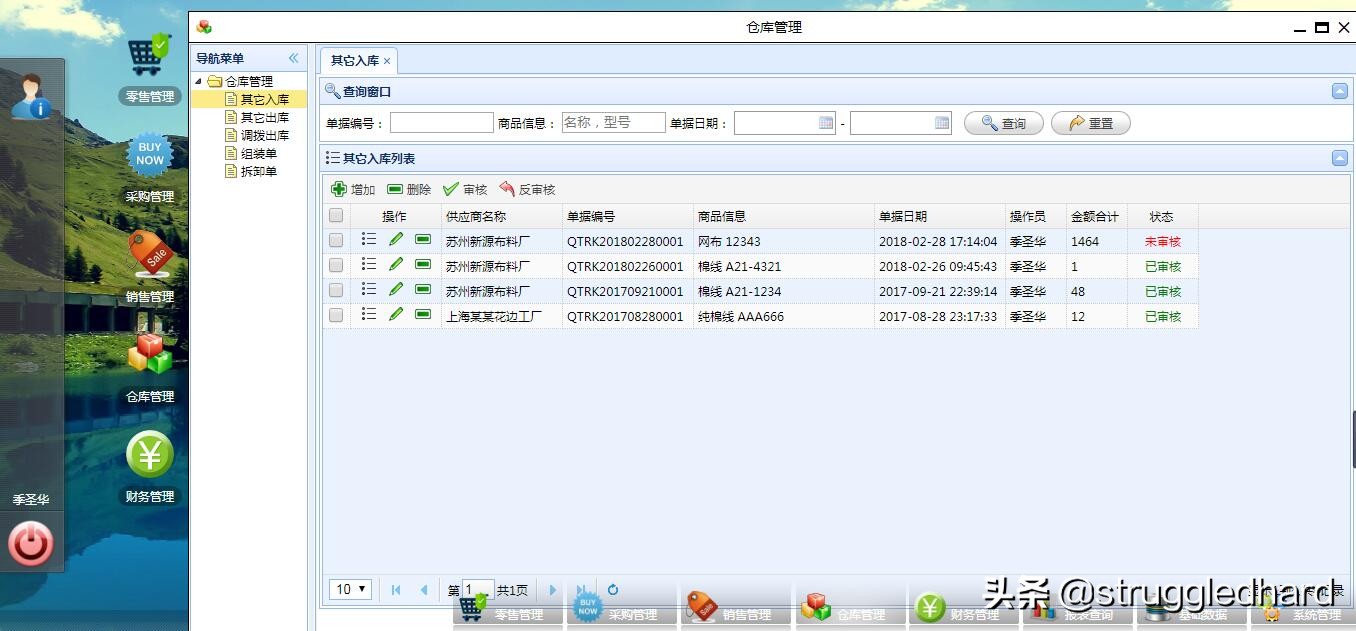
Task: Click the pencil edit icon on first row
Action: pos(394,238)
